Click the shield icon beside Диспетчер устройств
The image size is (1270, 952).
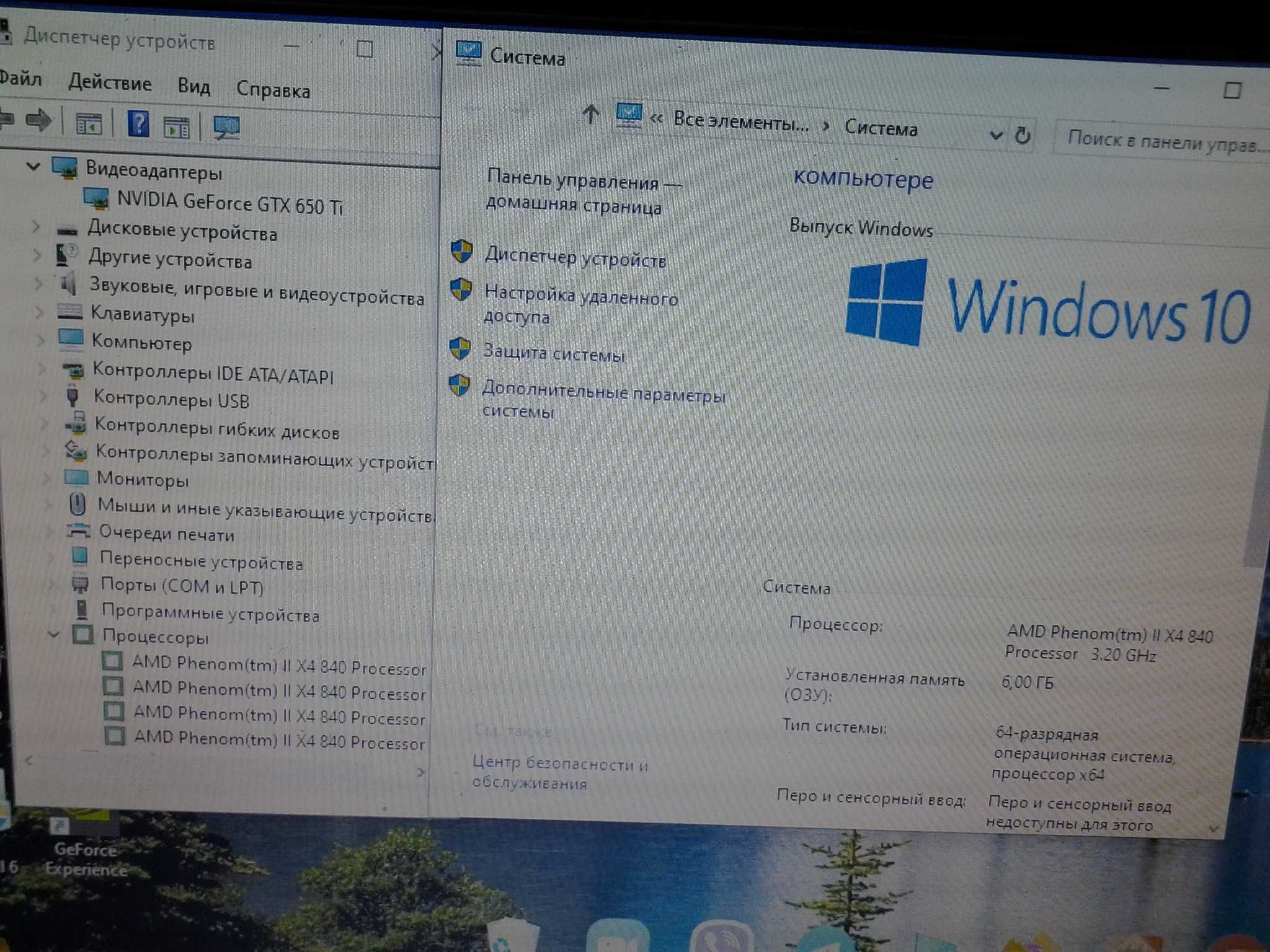click(x=461, y=252)
